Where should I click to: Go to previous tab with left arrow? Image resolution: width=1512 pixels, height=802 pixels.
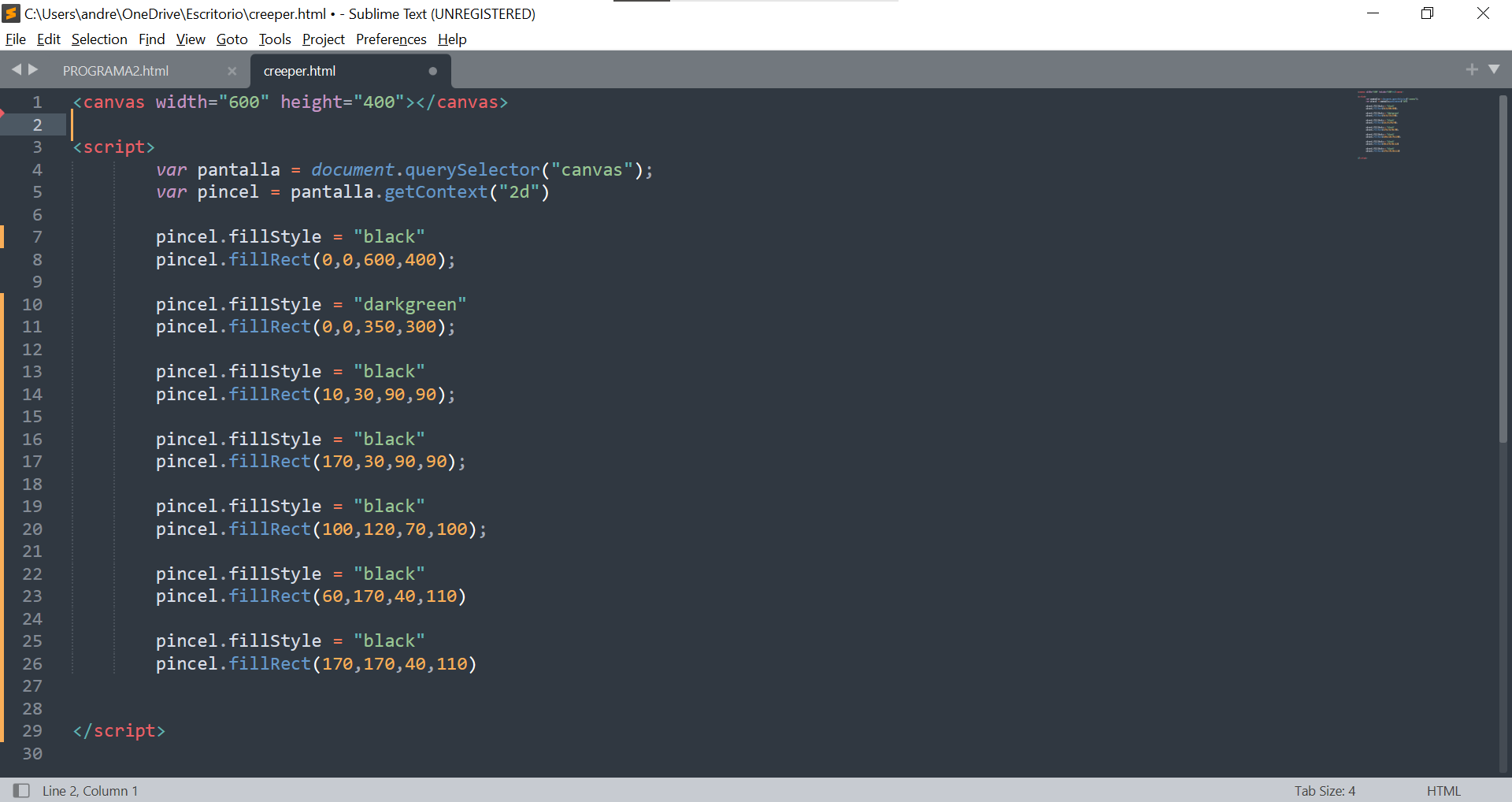point(16,69)
